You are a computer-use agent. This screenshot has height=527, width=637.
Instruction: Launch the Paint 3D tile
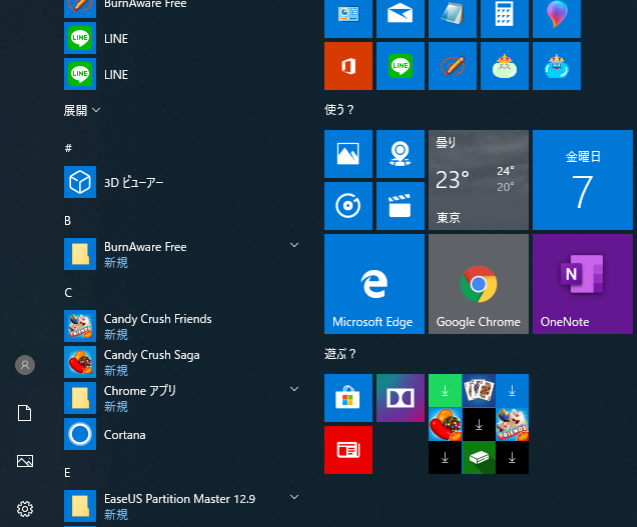click(557, 19)
